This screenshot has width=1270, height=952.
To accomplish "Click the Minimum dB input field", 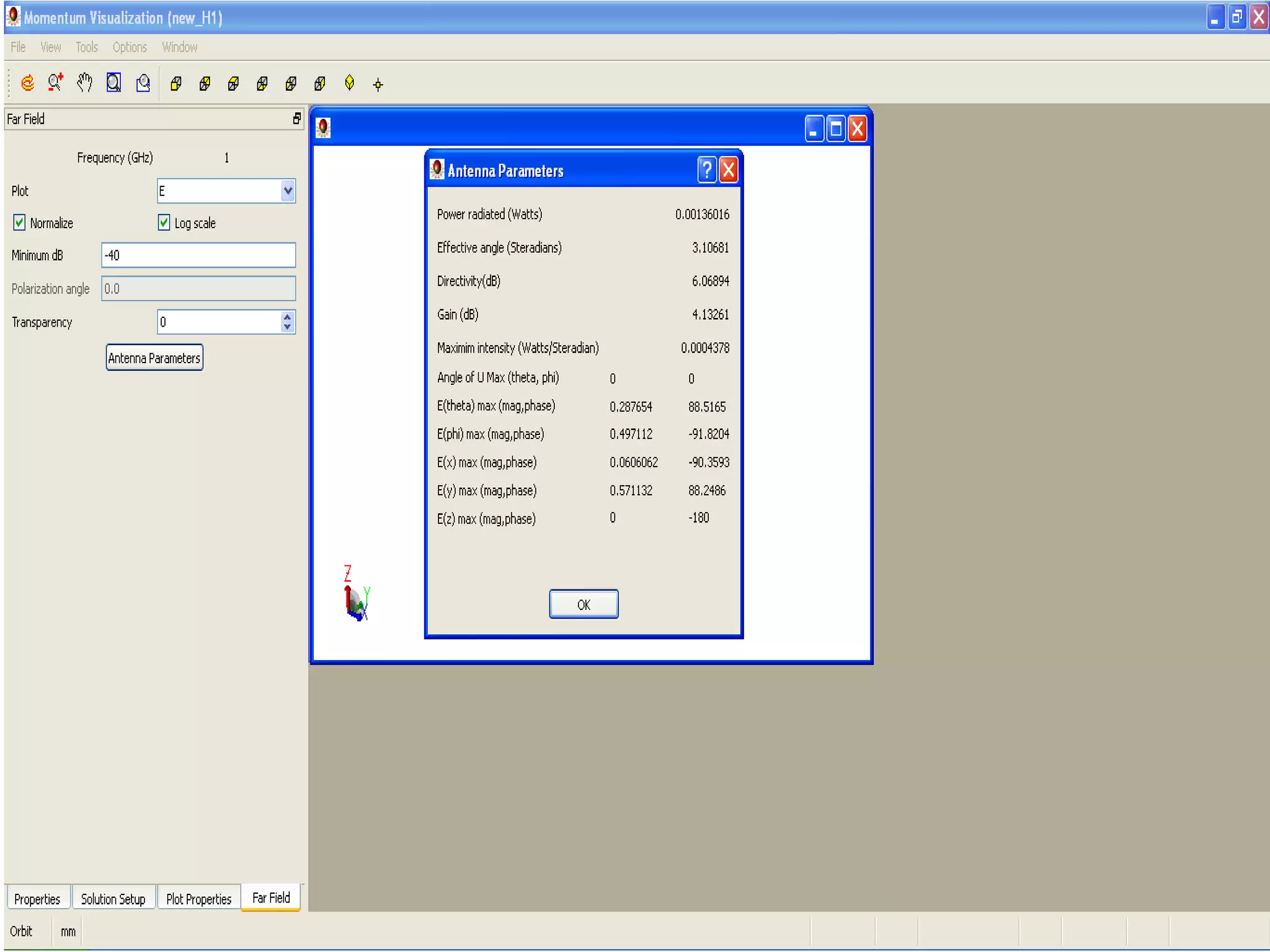I will click(x=198, y=255).
